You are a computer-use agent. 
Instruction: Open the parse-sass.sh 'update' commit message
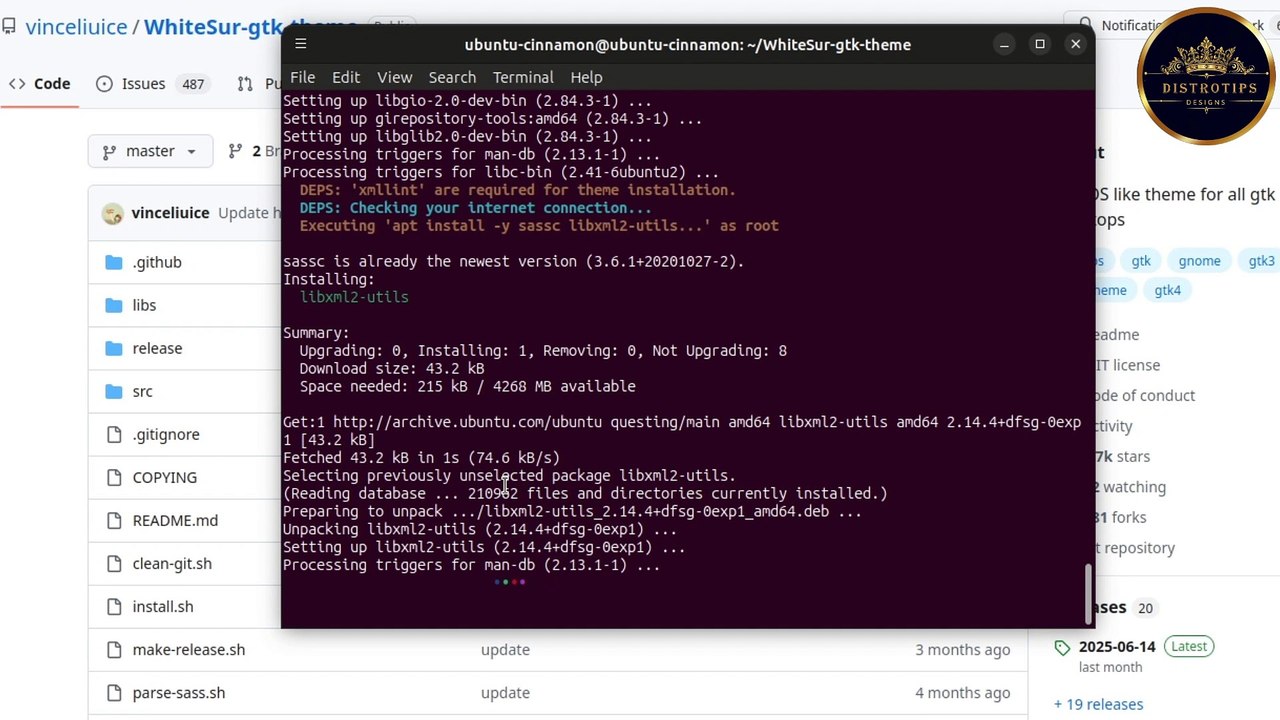(505, 692)
